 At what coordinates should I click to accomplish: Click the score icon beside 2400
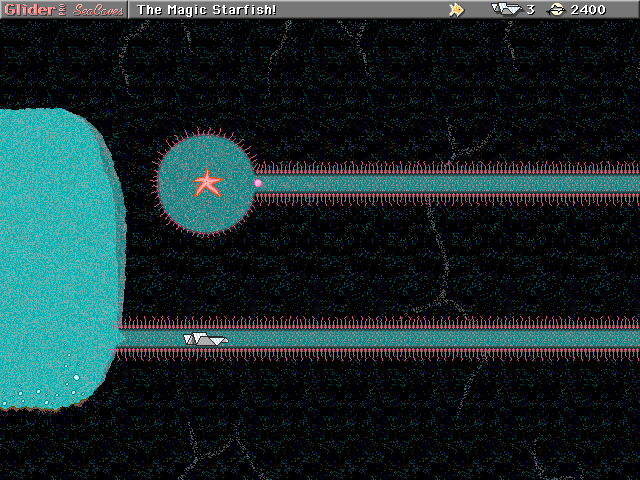point(557,9)
